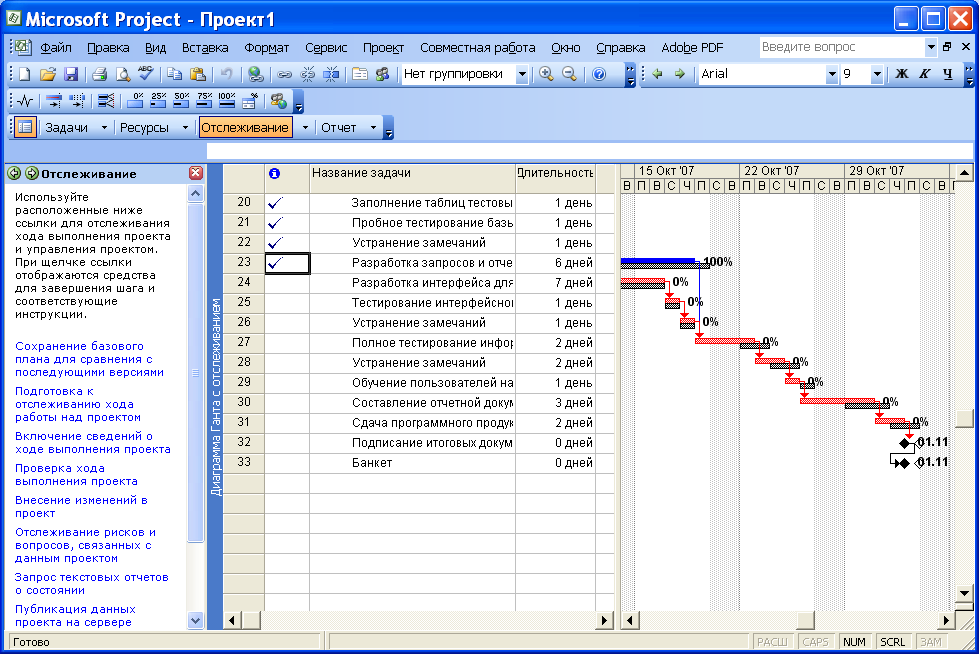Open the update tasks icon

coord(250,101)
